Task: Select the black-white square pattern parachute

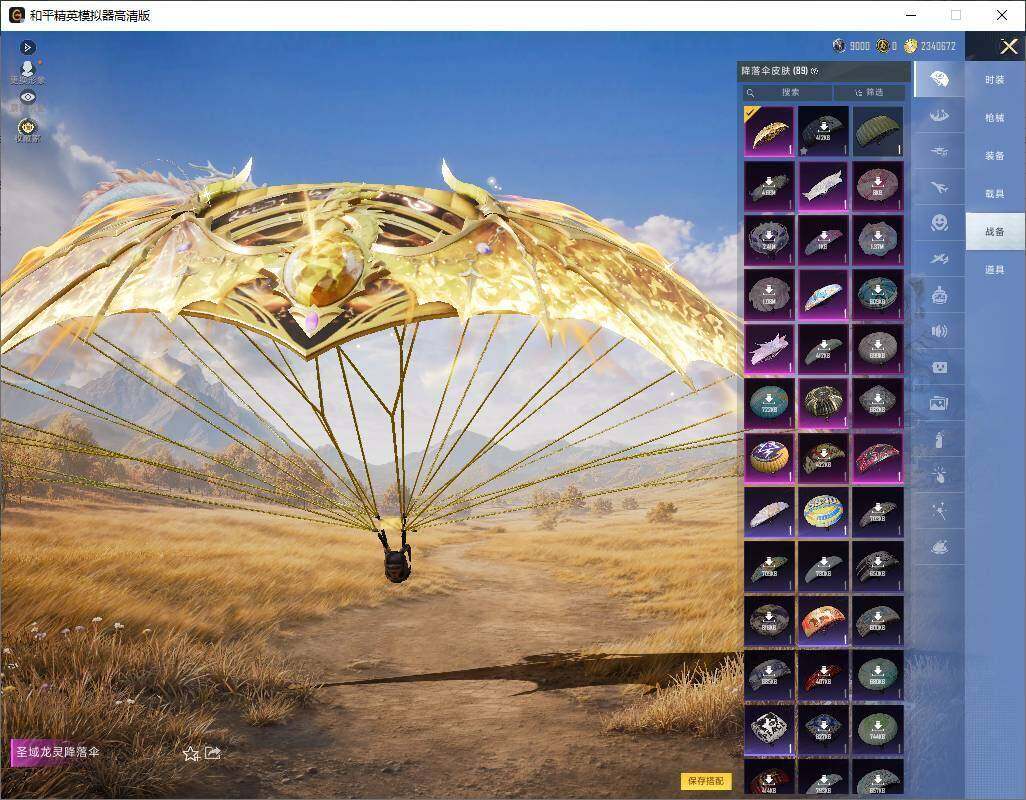Action: [x=769, y=729]
